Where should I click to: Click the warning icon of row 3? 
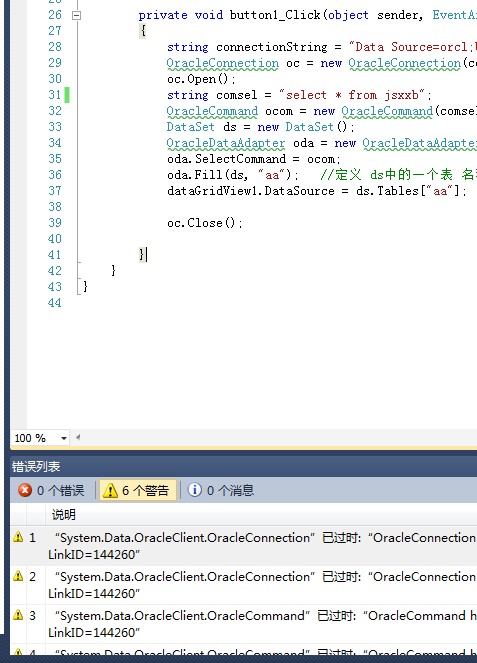pos(18,614)
